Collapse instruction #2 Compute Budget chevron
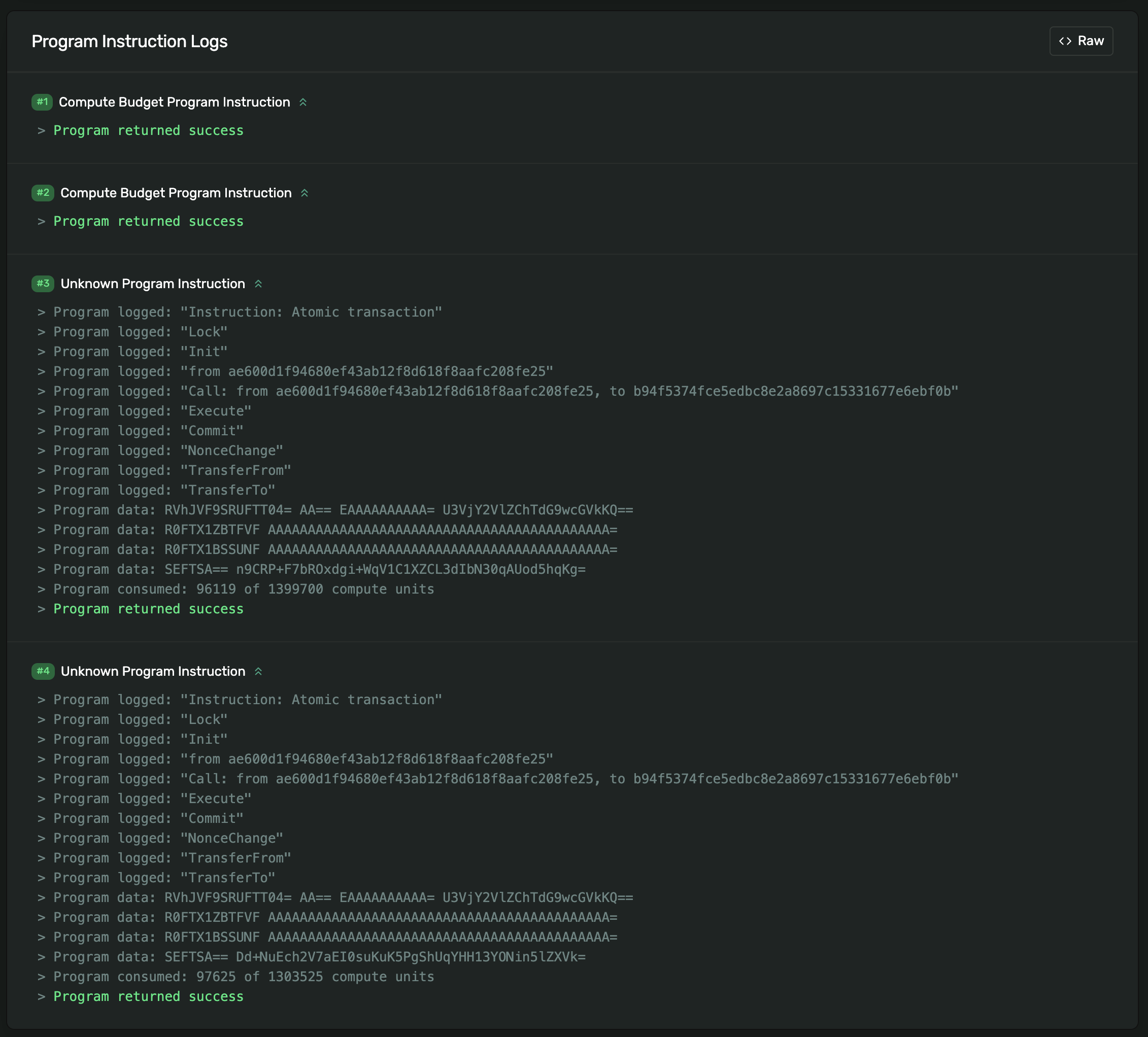 pyautogui.click(x=305, y=193)
